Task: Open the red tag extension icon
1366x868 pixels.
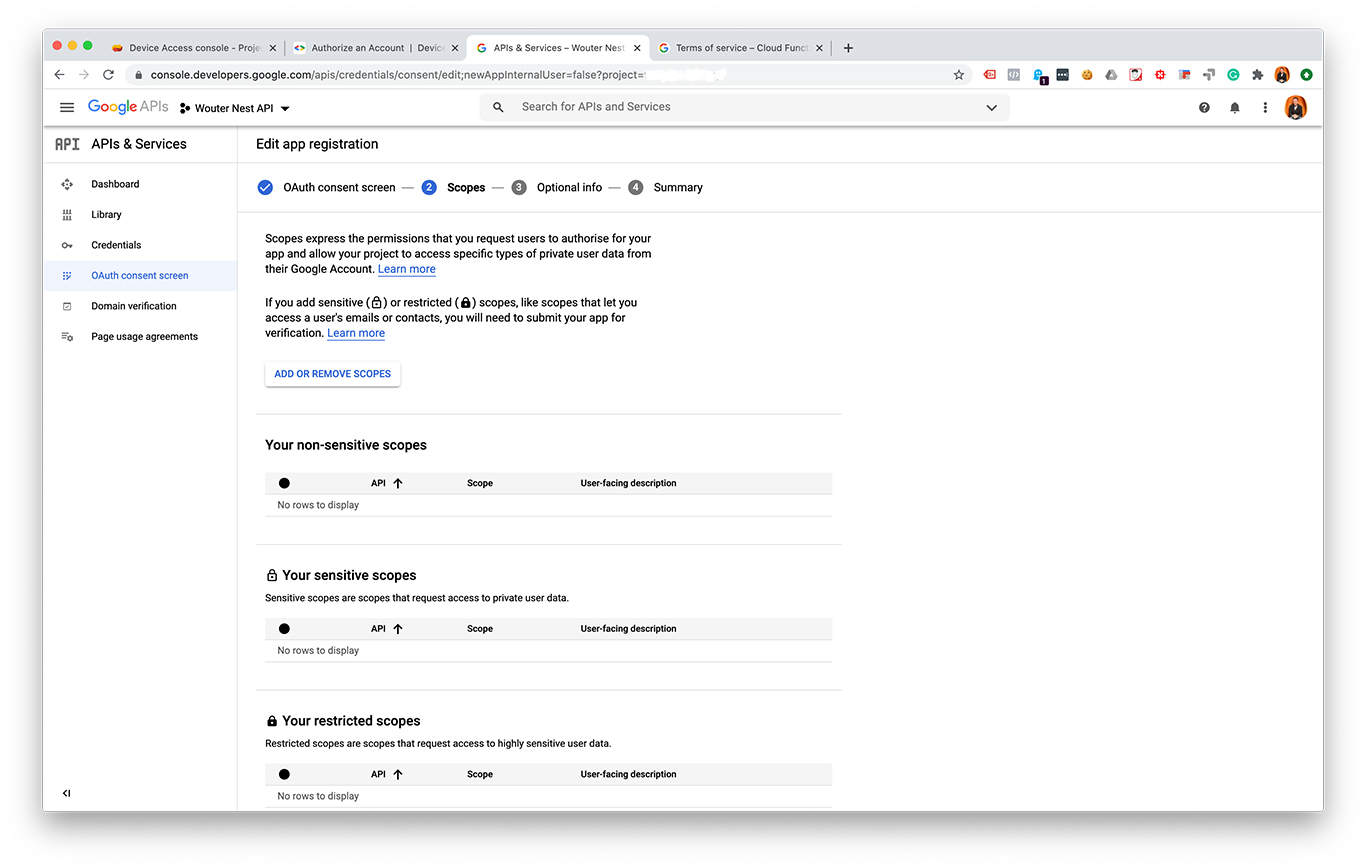Action: [989, 75]
